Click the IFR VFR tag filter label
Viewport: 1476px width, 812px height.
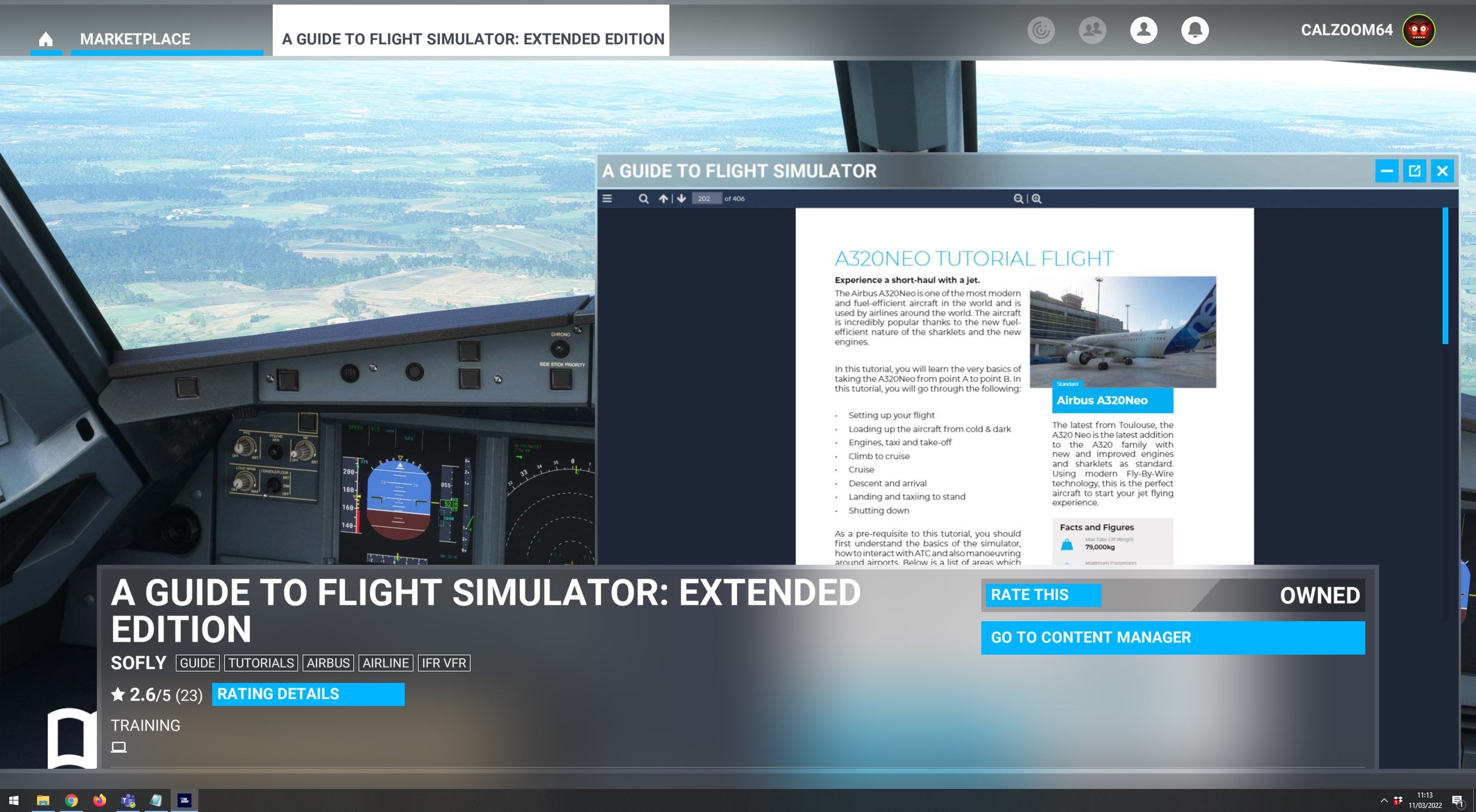pyautogui.click(x=444, y=663)
